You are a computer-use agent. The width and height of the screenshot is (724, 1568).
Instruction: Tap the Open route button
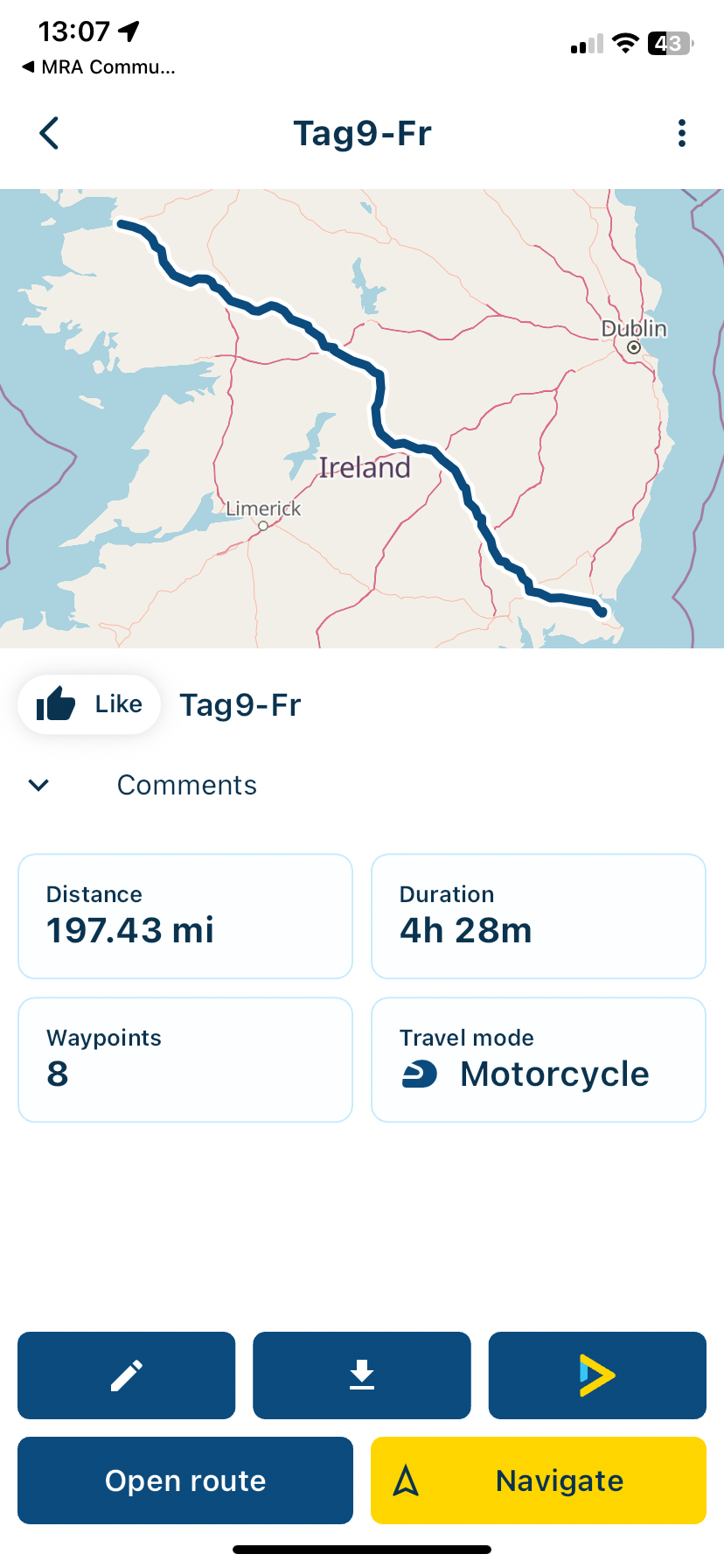point(185,1480)
